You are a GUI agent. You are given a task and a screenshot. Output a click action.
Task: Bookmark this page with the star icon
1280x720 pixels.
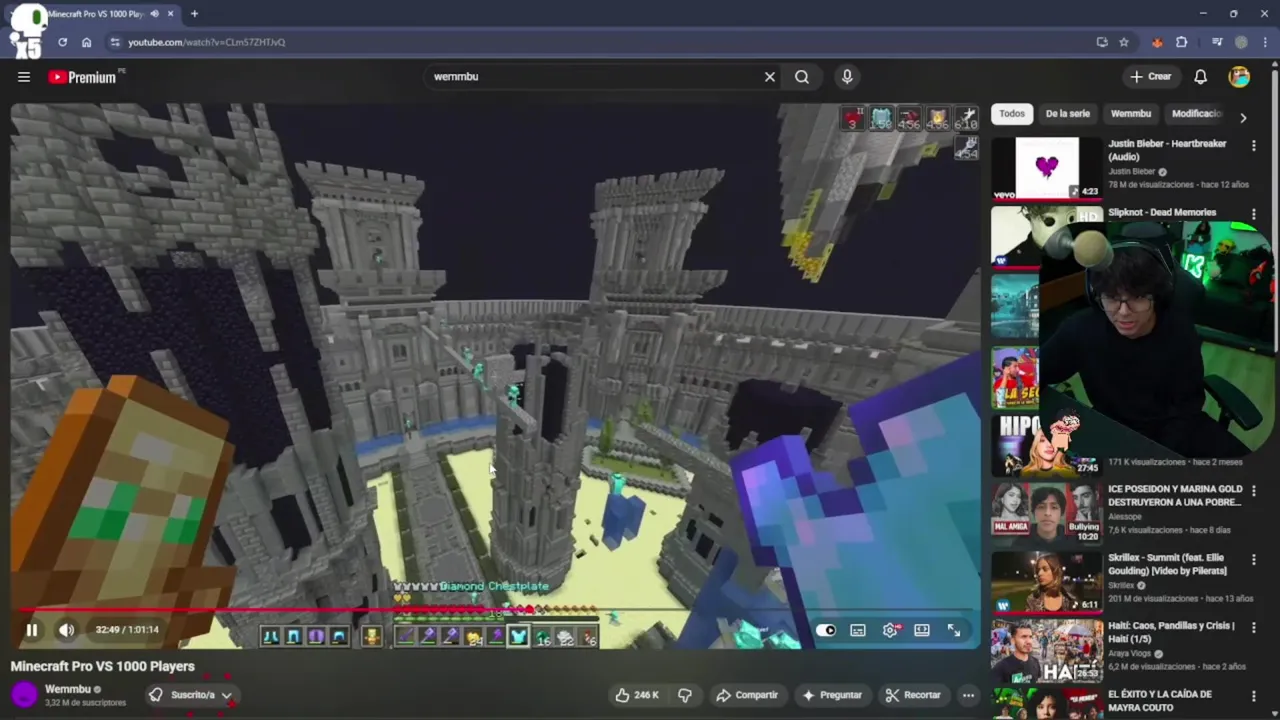[x=1124, y=42]
